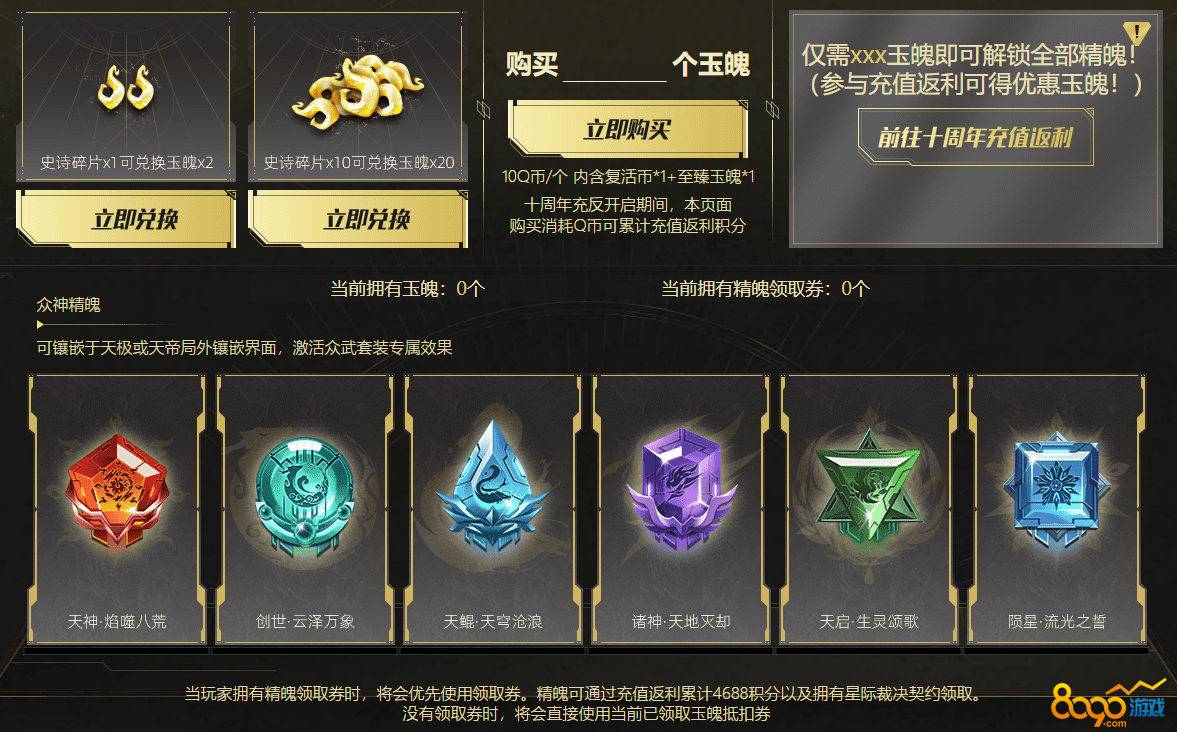Click the 当前拥有精魄领取券 count text

tap(765, 288)
